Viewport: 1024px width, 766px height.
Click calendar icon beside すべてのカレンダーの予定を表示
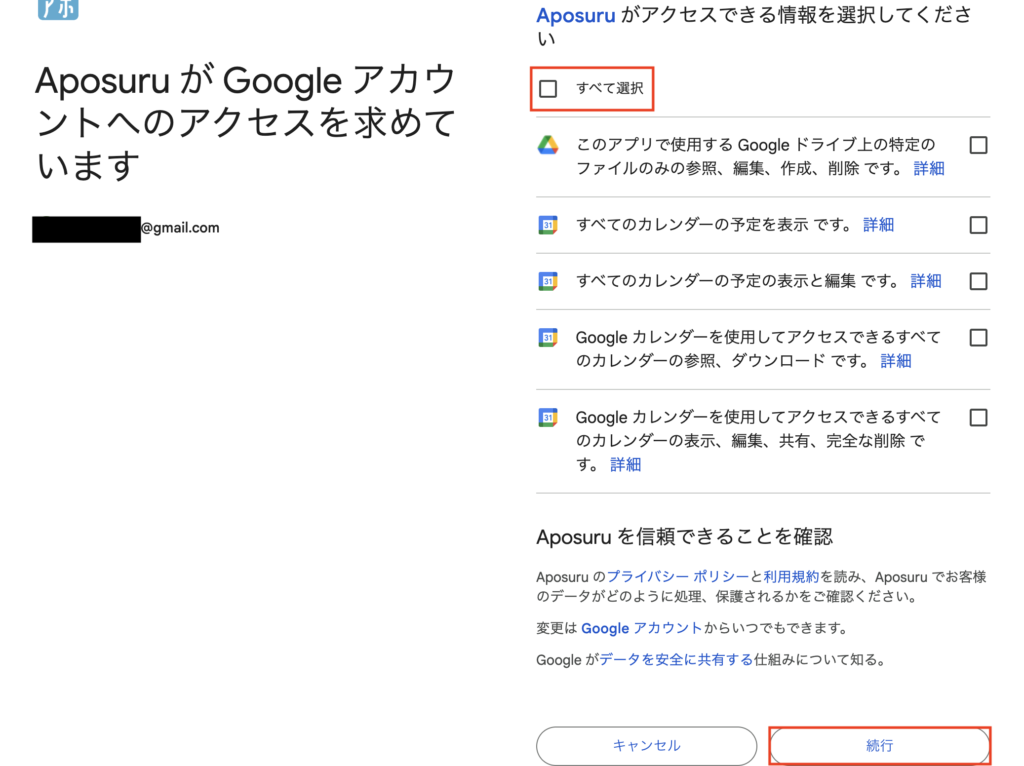point(547,225)
